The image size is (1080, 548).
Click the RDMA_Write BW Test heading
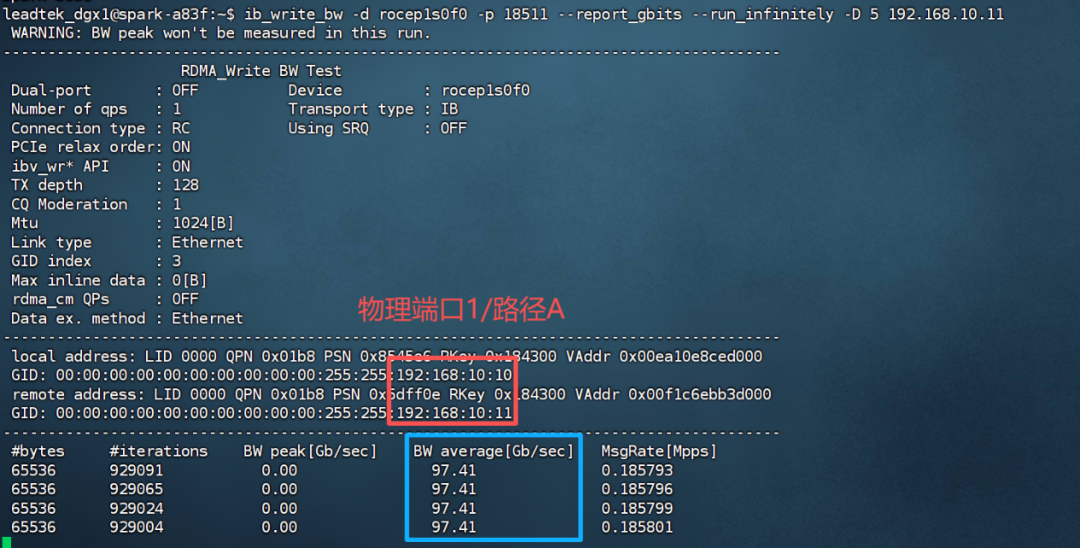pos(260,71)
